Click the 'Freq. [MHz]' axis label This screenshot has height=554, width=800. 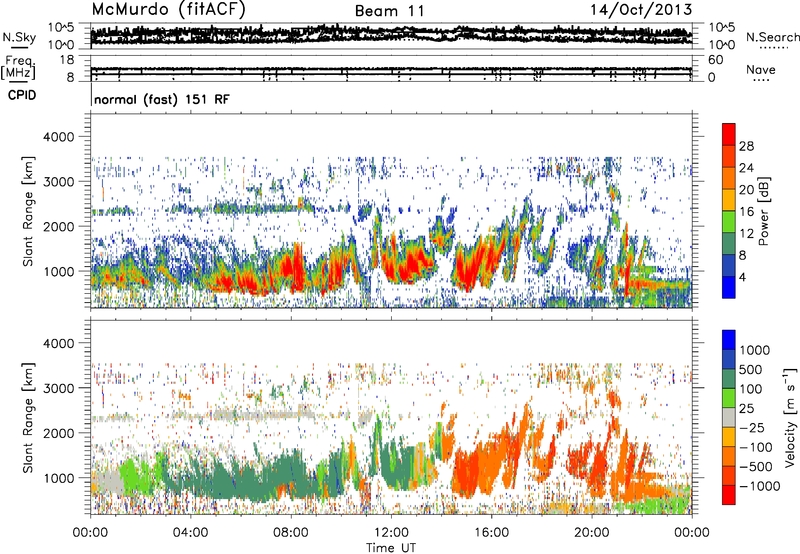pyautogui.click(x=19, y=67)
